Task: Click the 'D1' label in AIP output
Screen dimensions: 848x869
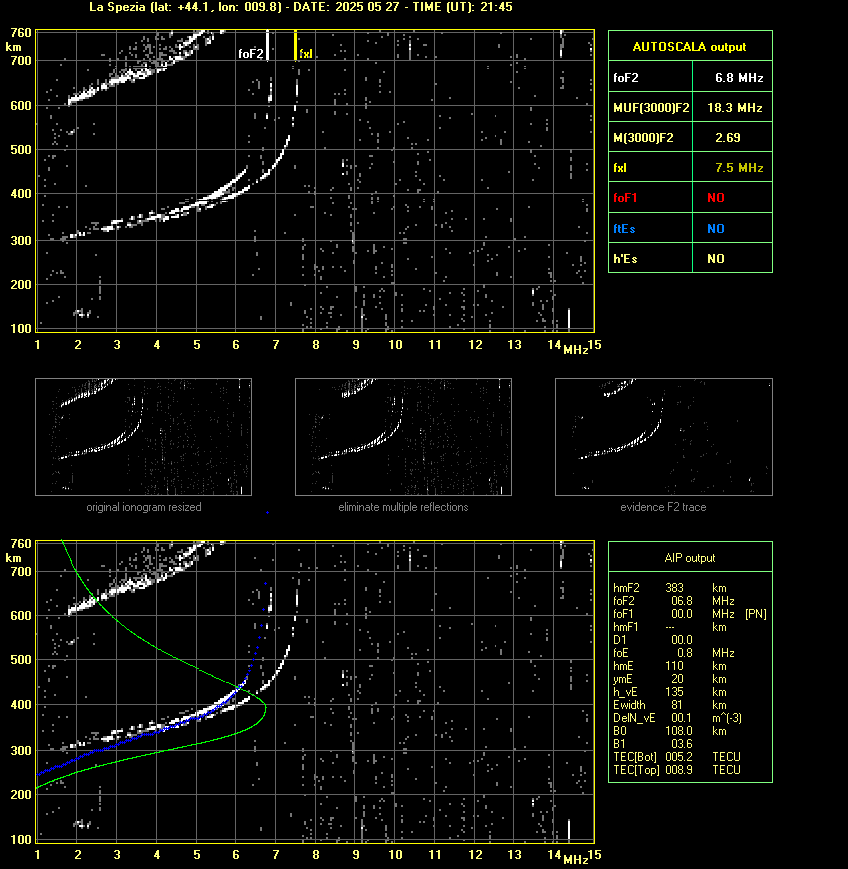Action: tap(620, 640)
